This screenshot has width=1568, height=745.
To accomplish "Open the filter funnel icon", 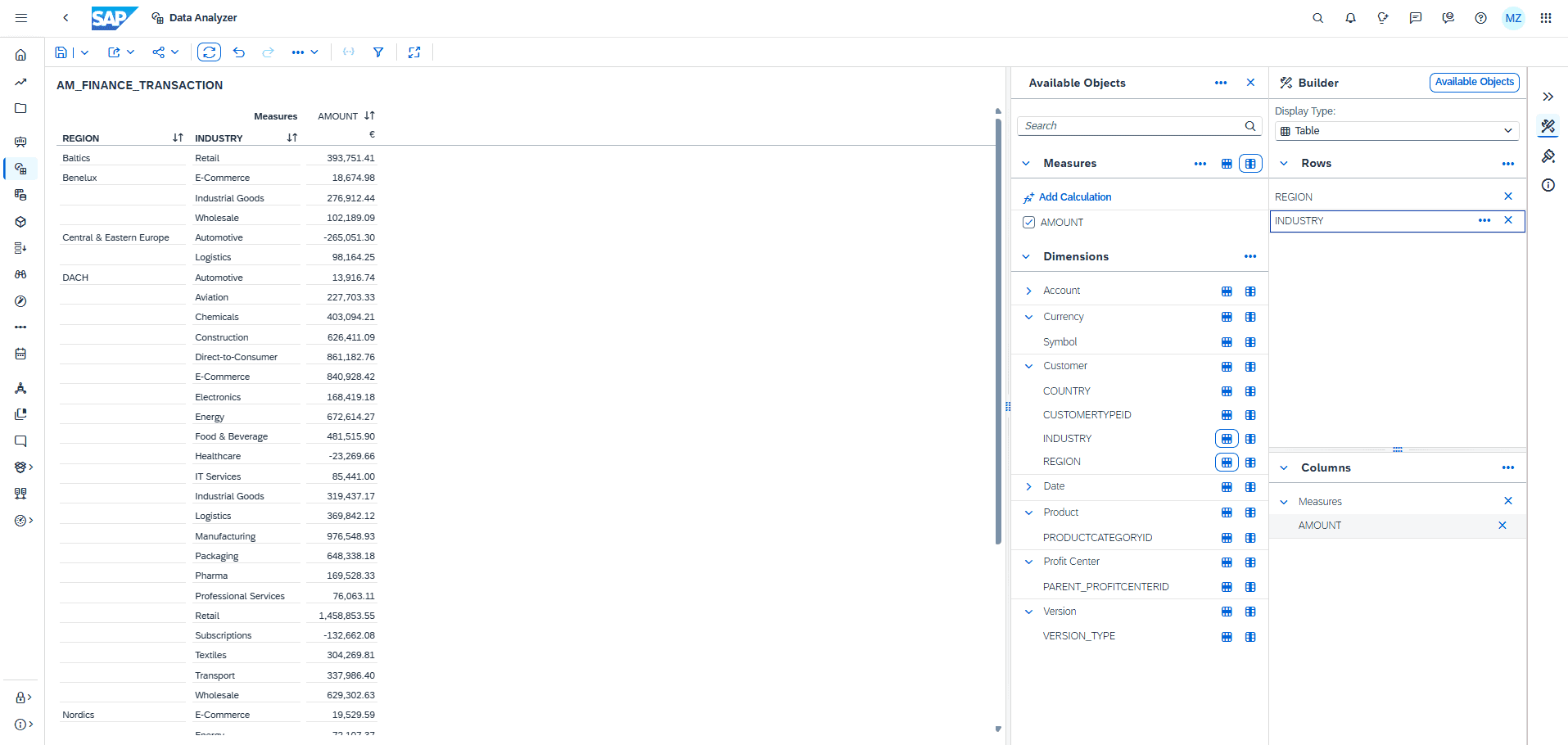I will click(378, 52).
